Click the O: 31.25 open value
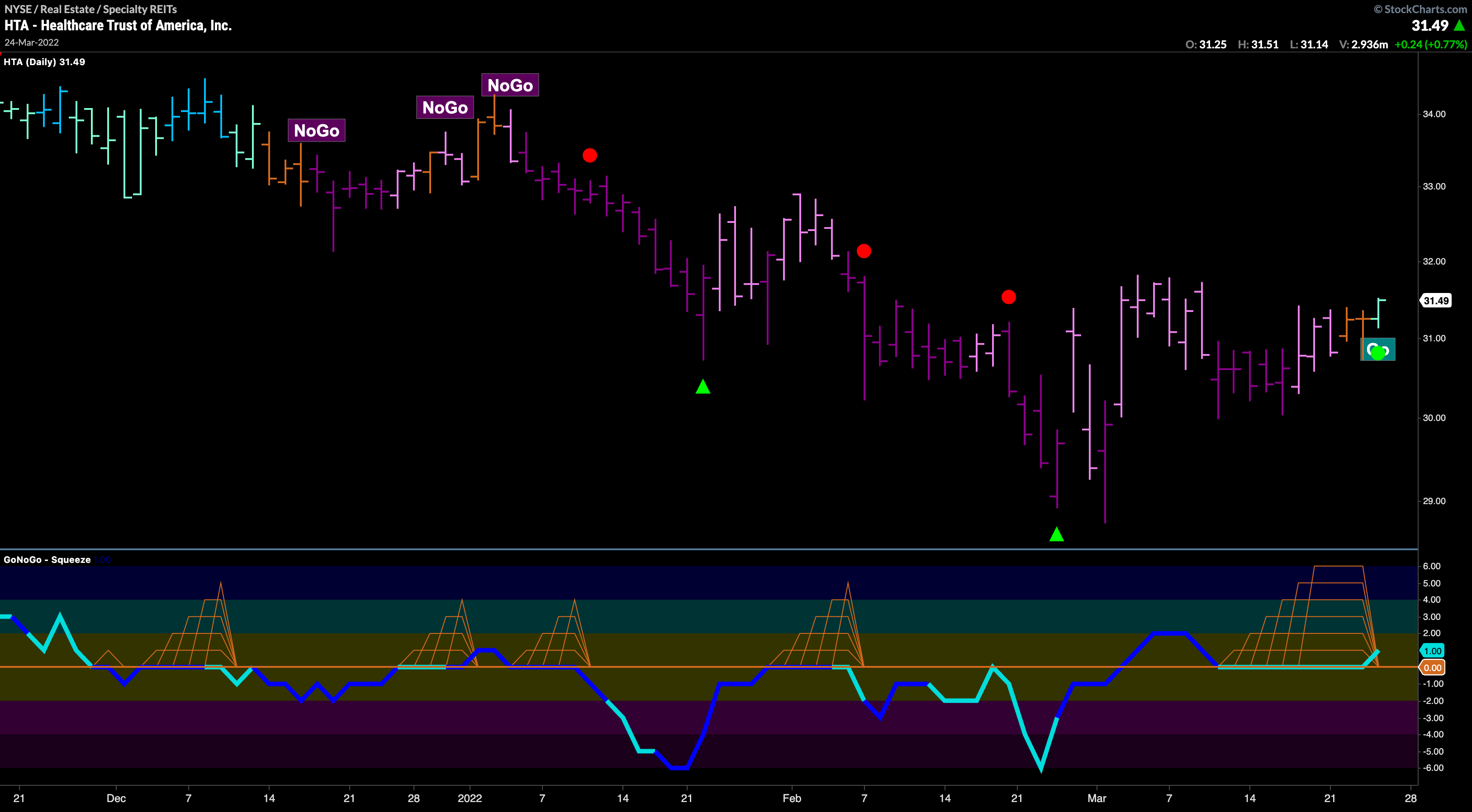The width and height of the screenshot is (1472, 812). pos(1206,45)
